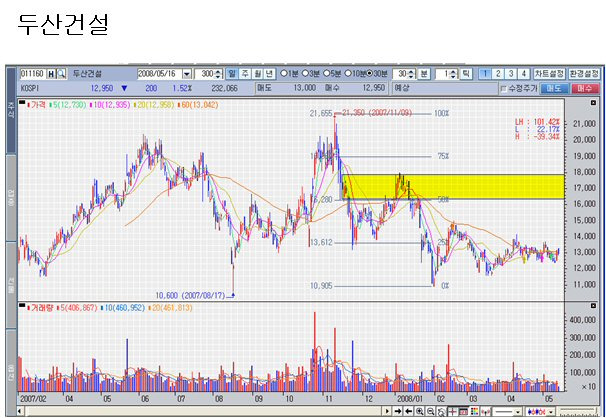The image size is (606, 418).
Task: Select the 5분 radio button
Action: pyautogui.click(x=327, y=73)
